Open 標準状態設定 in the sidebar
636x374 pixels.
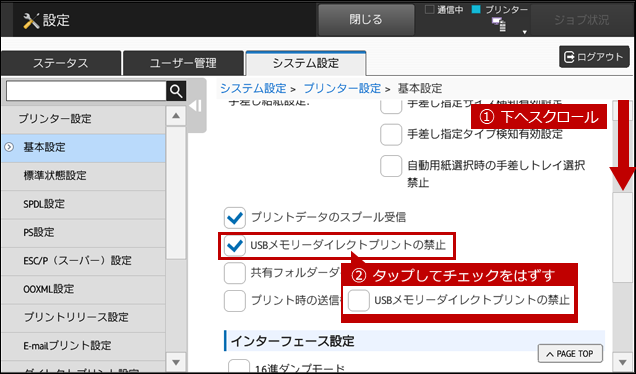click(x=83, y=176)
